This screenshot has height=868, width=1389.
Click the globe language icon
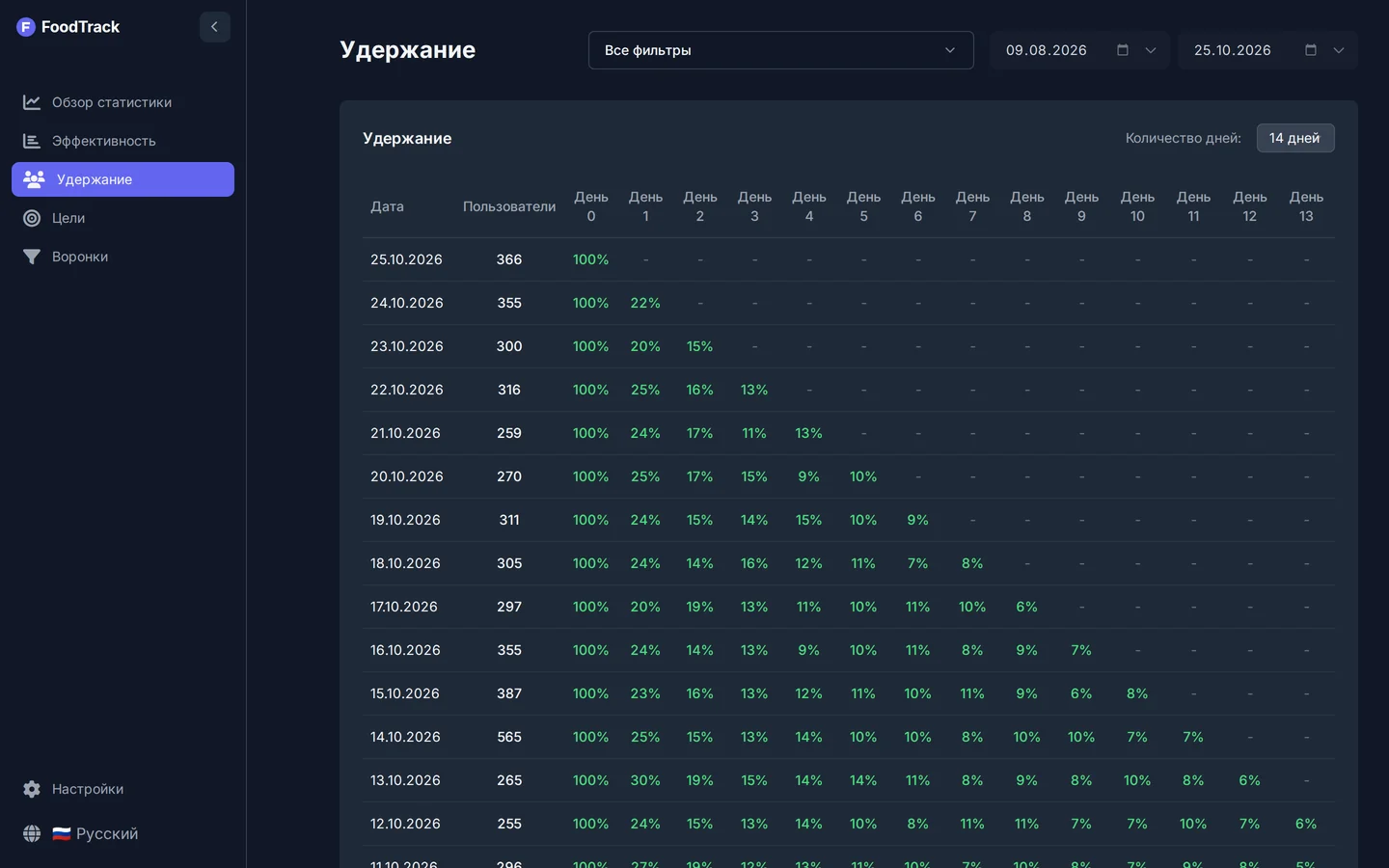(x=32, y=833)
